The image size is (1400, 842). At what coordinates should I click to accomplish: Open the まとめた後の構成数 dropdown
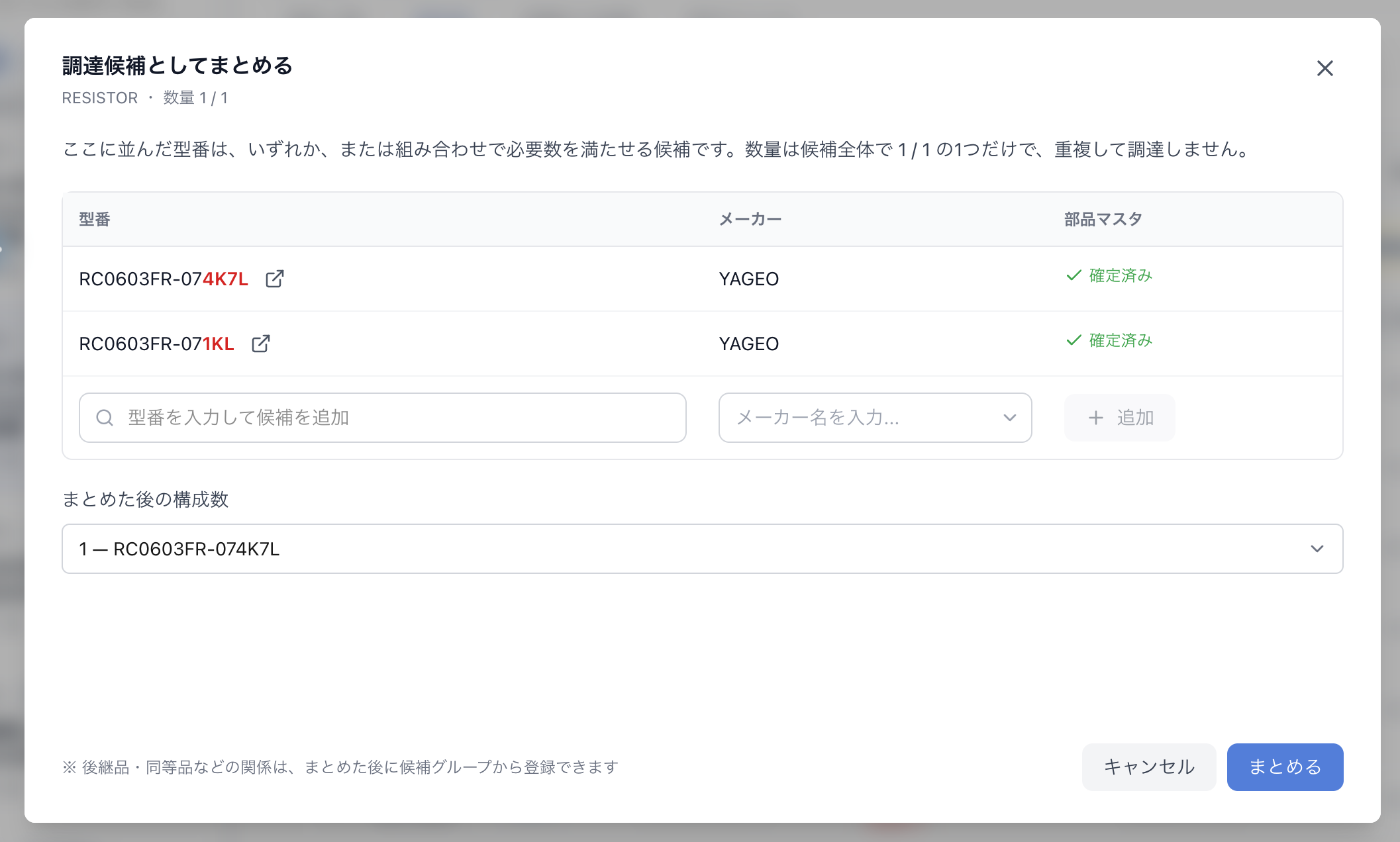point(702,549)
